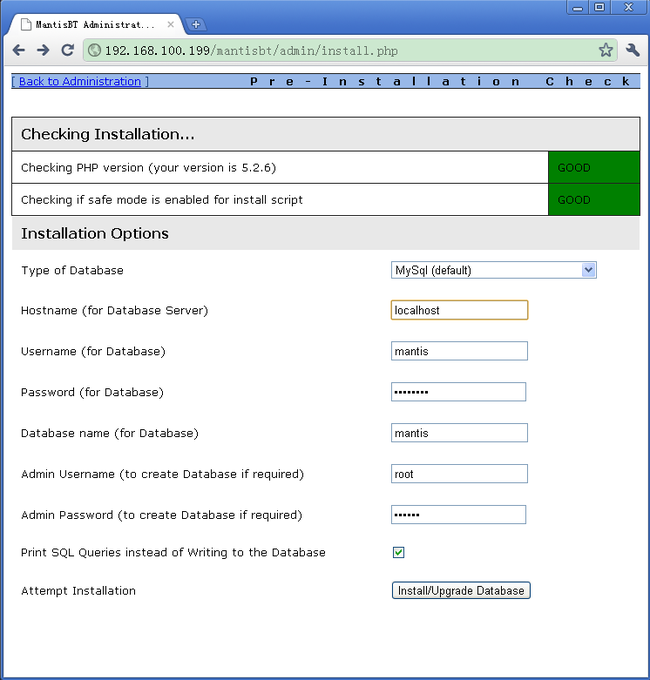The height and width of the screenshot is (680, 650).
Task: Close the browser window
Action: coord(629,7)
